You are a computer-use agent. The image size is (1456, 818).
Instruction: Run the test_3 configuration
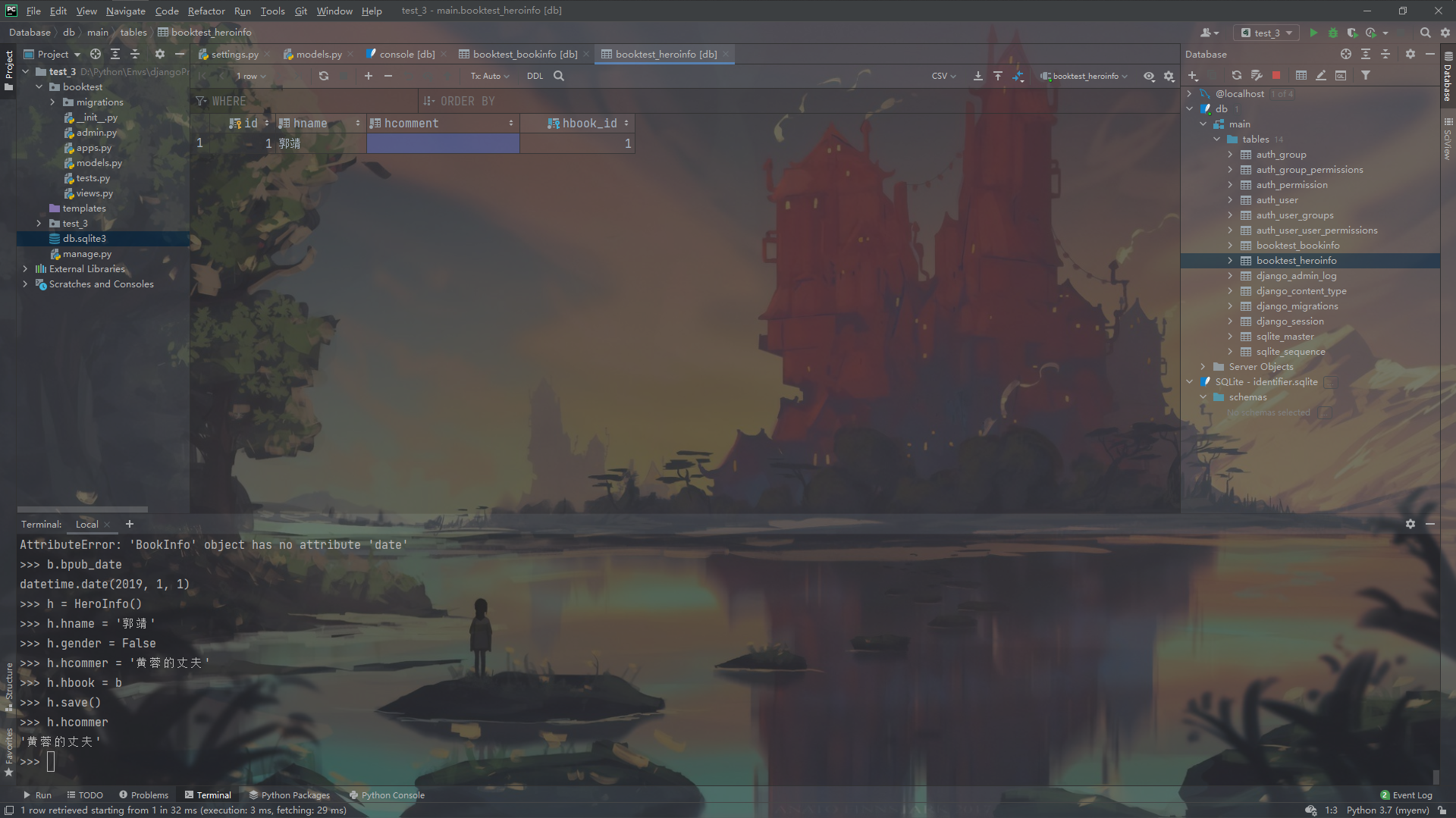[x=1313, y=33]
